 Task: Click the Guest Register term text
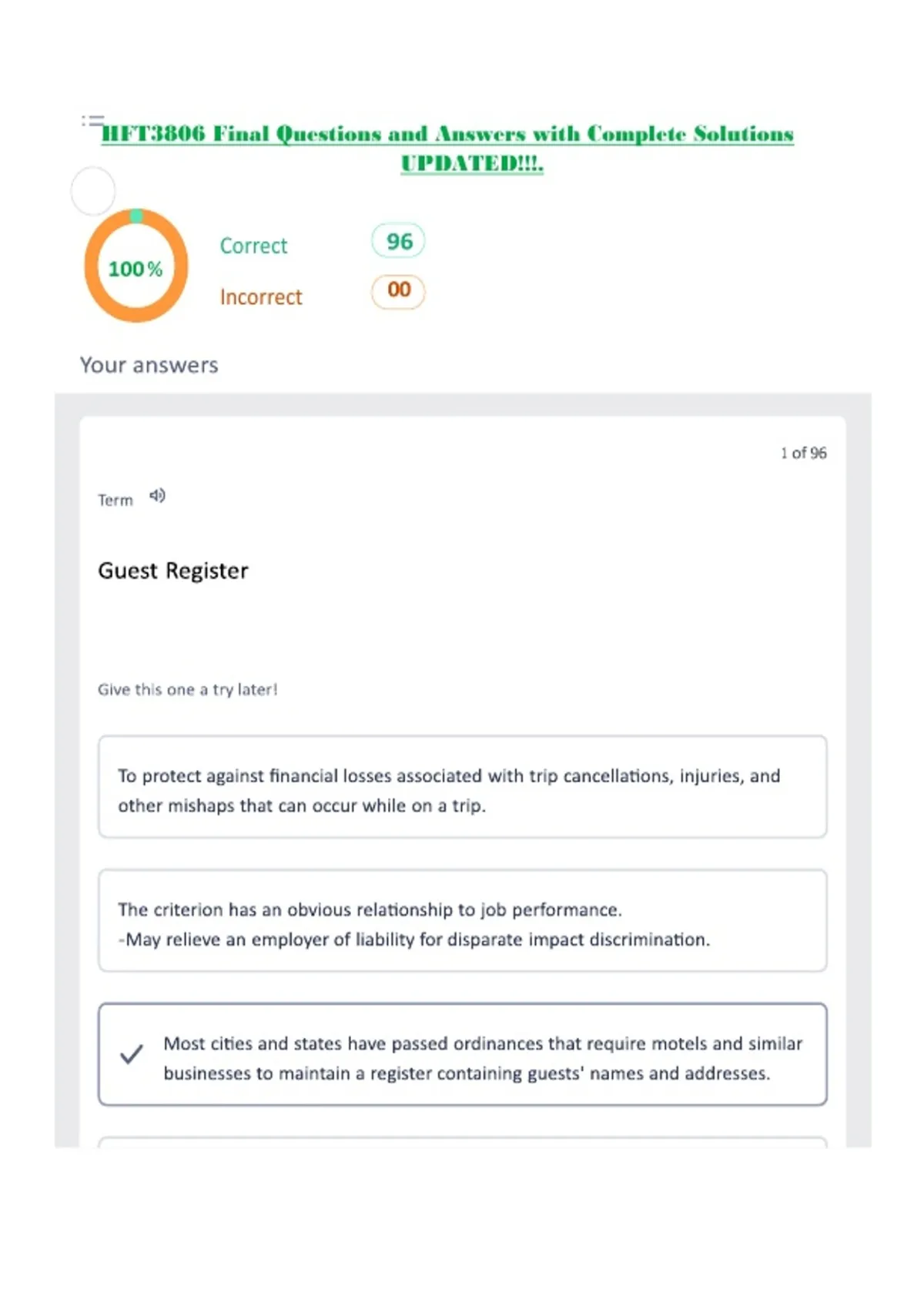pyautogui.click(x=173, y=571)
